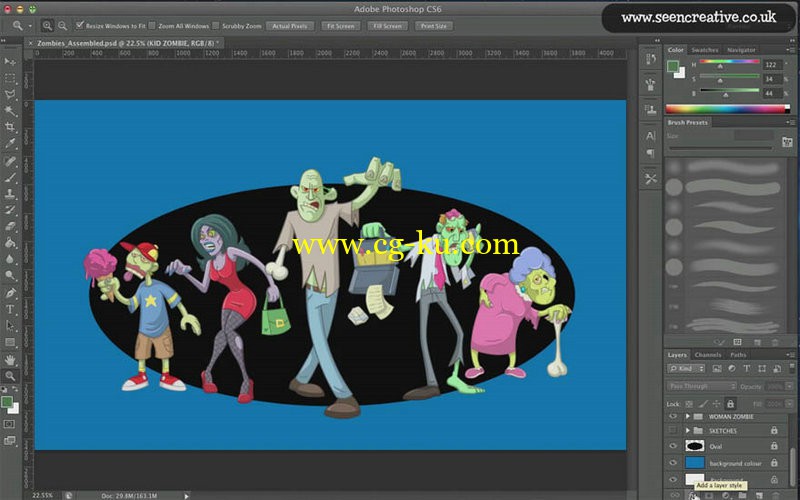The image size is (800, 500).
Task: Open the Clone Source panel icon
Action: pos(651,109)
